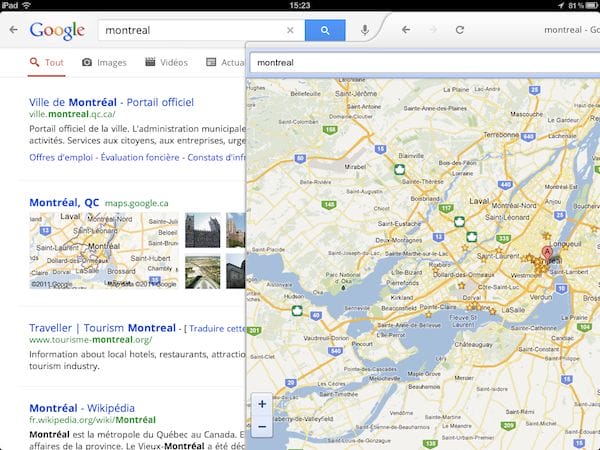Viewport: 600px width, 450px height.
Task: Tap the highway 50 shield on the map
Action: point(300,158)
